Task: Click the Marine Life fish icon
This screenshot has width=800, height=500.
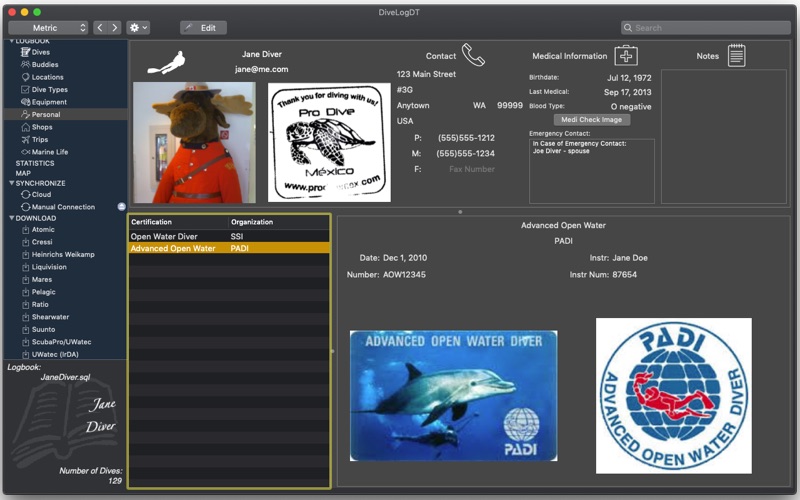Action: point(25,152)
